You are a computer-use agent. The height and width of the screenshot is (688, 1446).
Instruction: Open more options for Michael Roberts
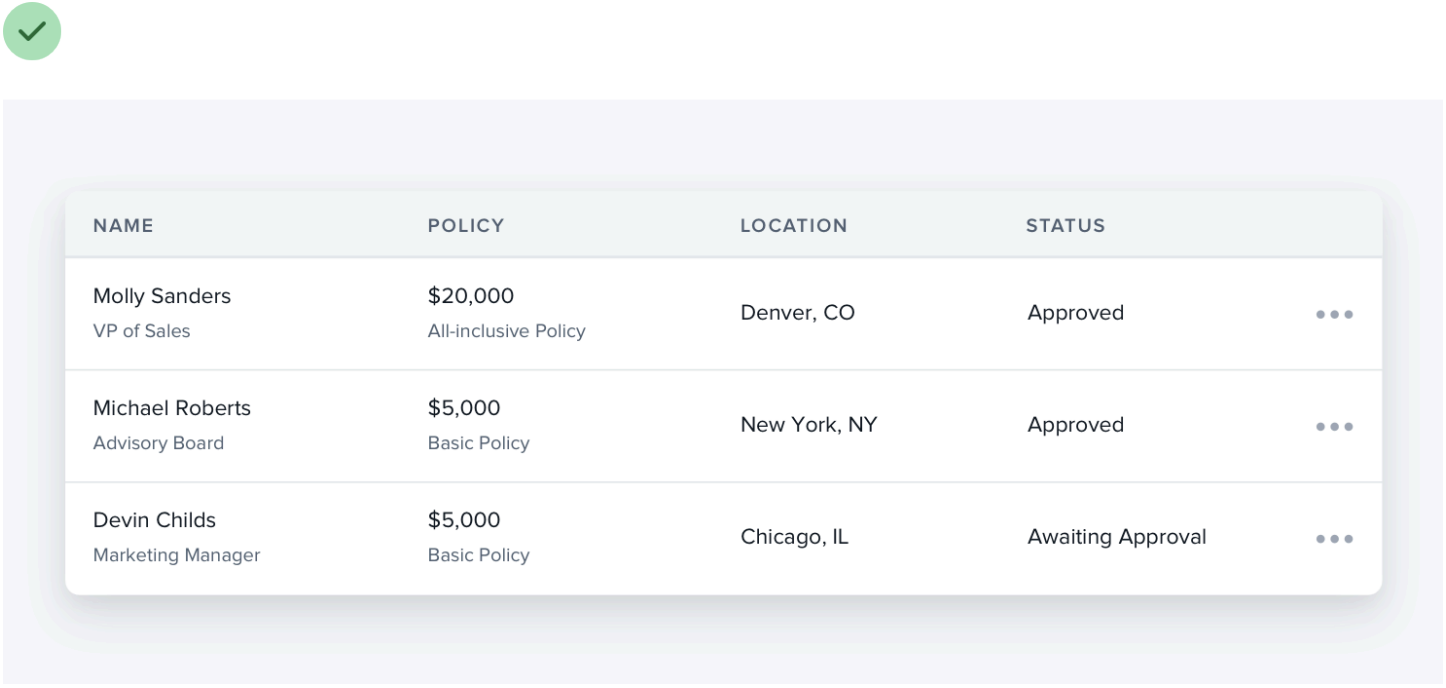pyautogui.click(x=1334, y=426)
